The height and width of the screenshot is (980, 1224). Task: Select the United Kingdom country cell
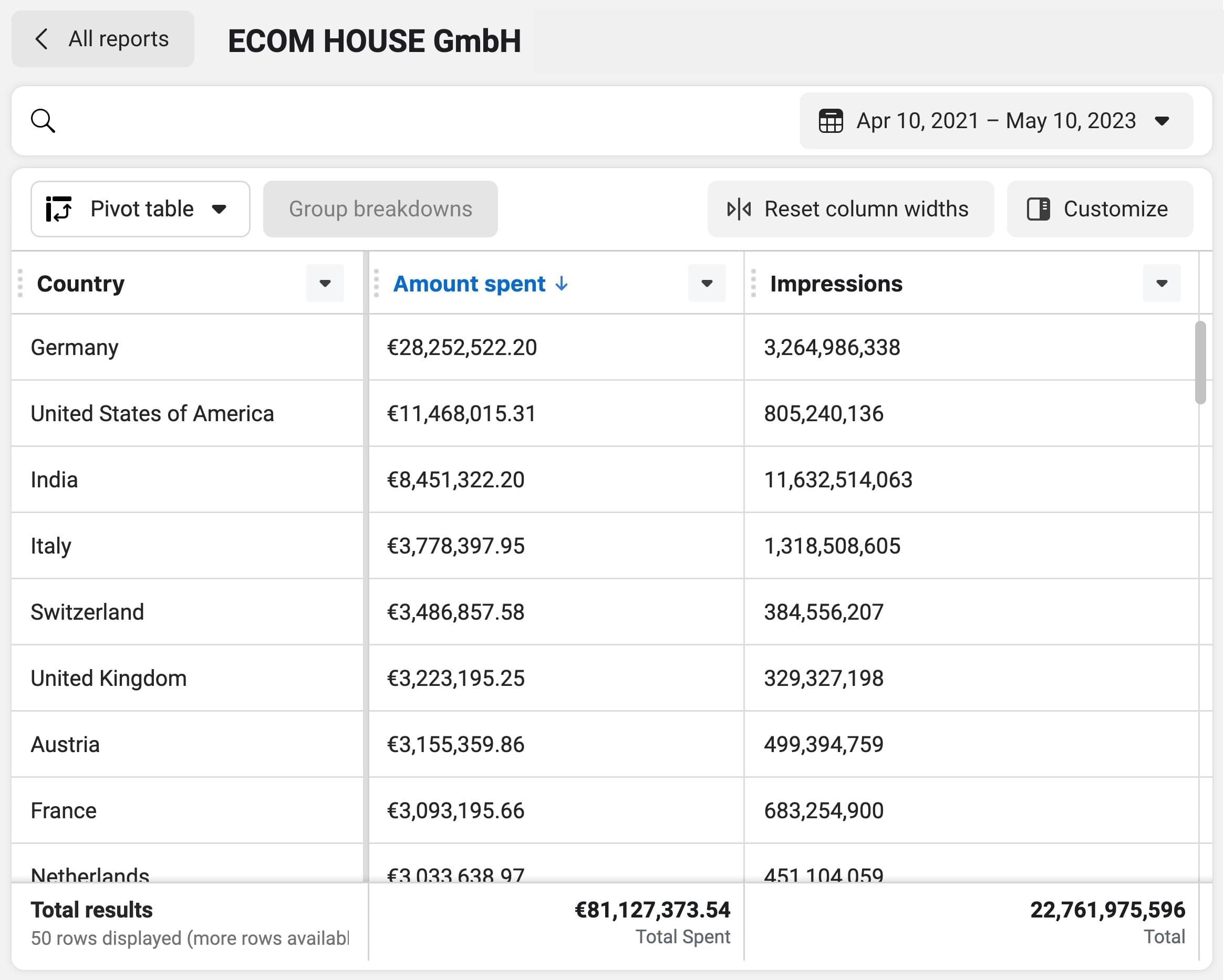tap(188, 679)
